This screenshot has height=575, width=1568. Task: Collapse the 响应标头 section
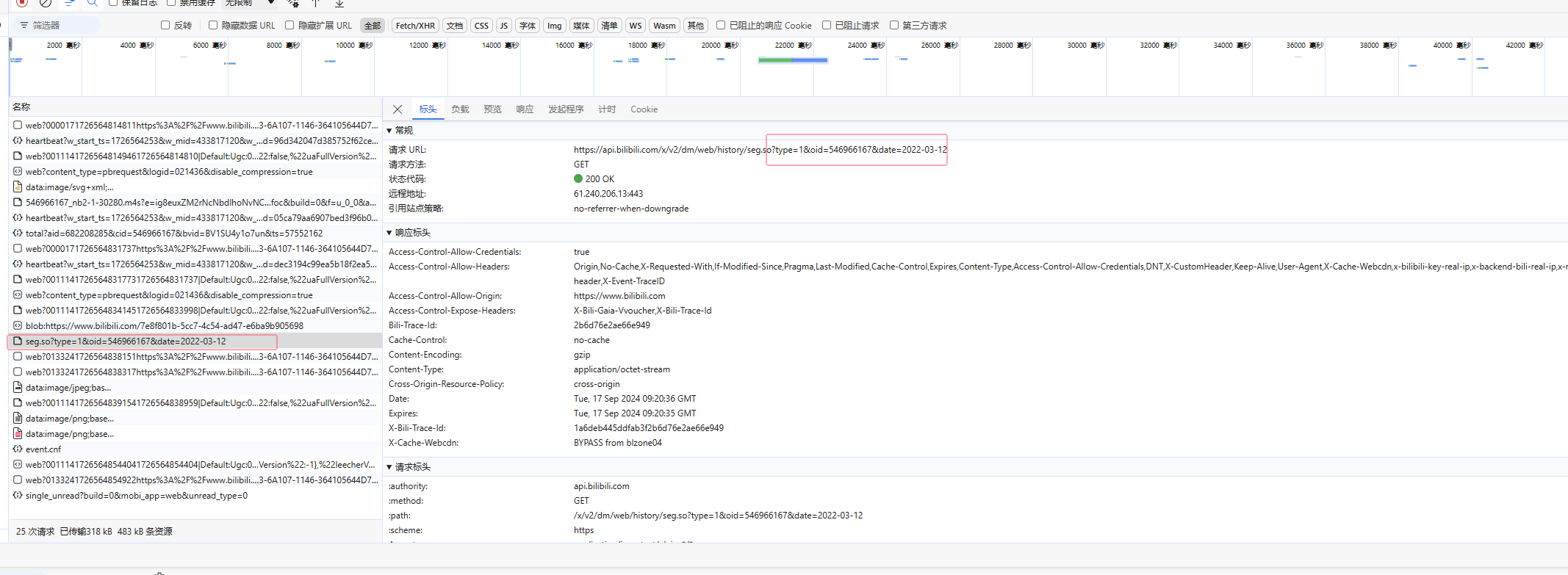click(x=389, y=233)
